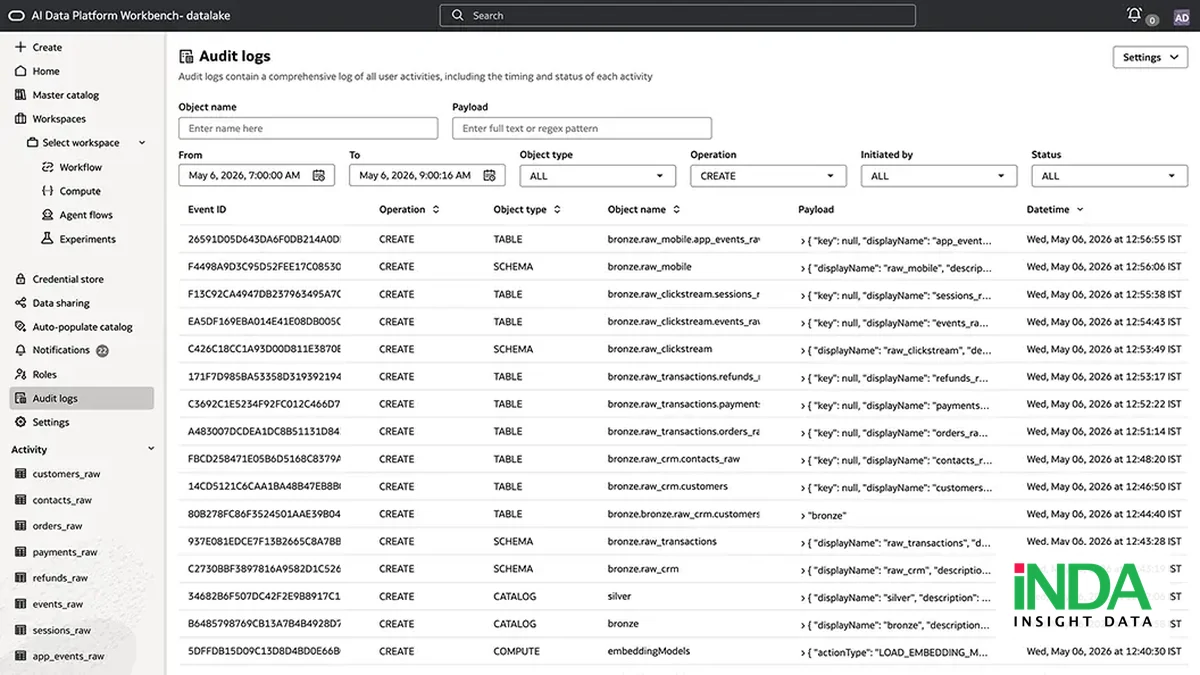This screenshot has height=675, width=1200.
Task: Click object name bronze.raw_crm.contacts_raw
Action: pyautogui.click(x=674, y=459)
